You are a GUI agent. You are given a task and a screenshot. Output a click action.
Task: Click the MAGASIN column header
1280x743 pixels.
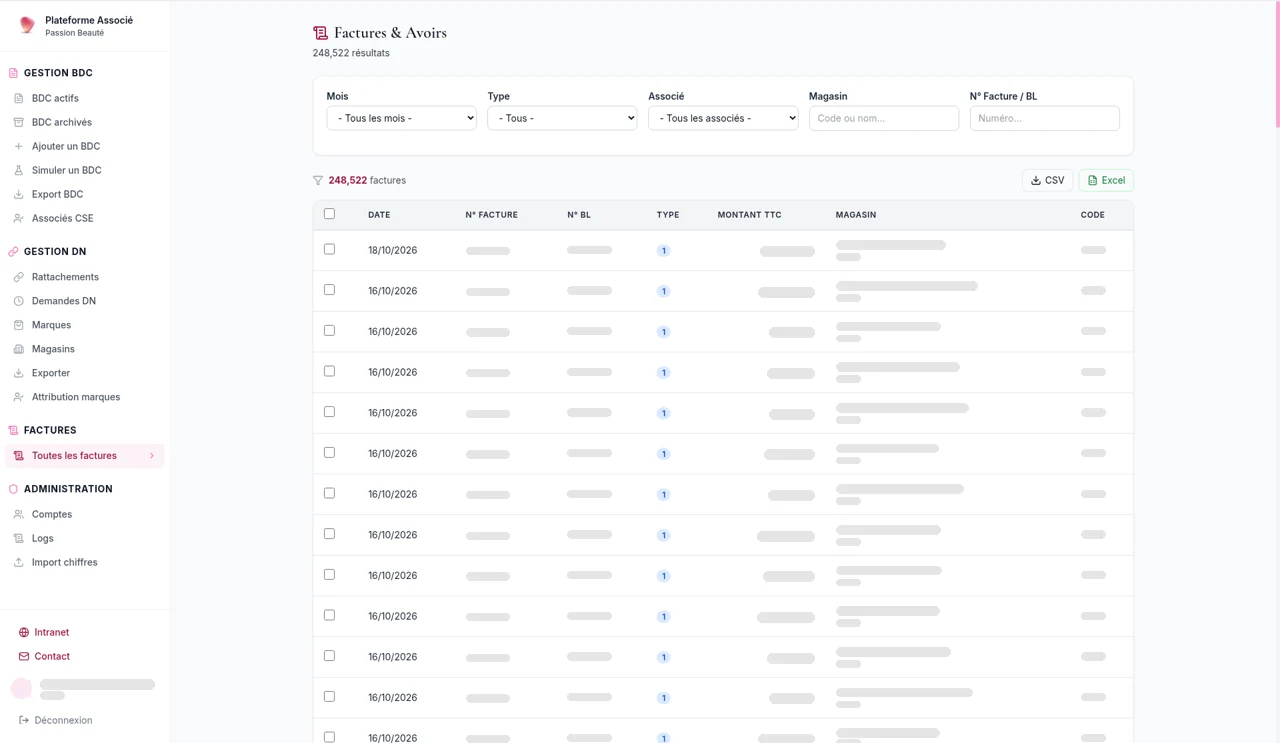click(x=856, y=215)
